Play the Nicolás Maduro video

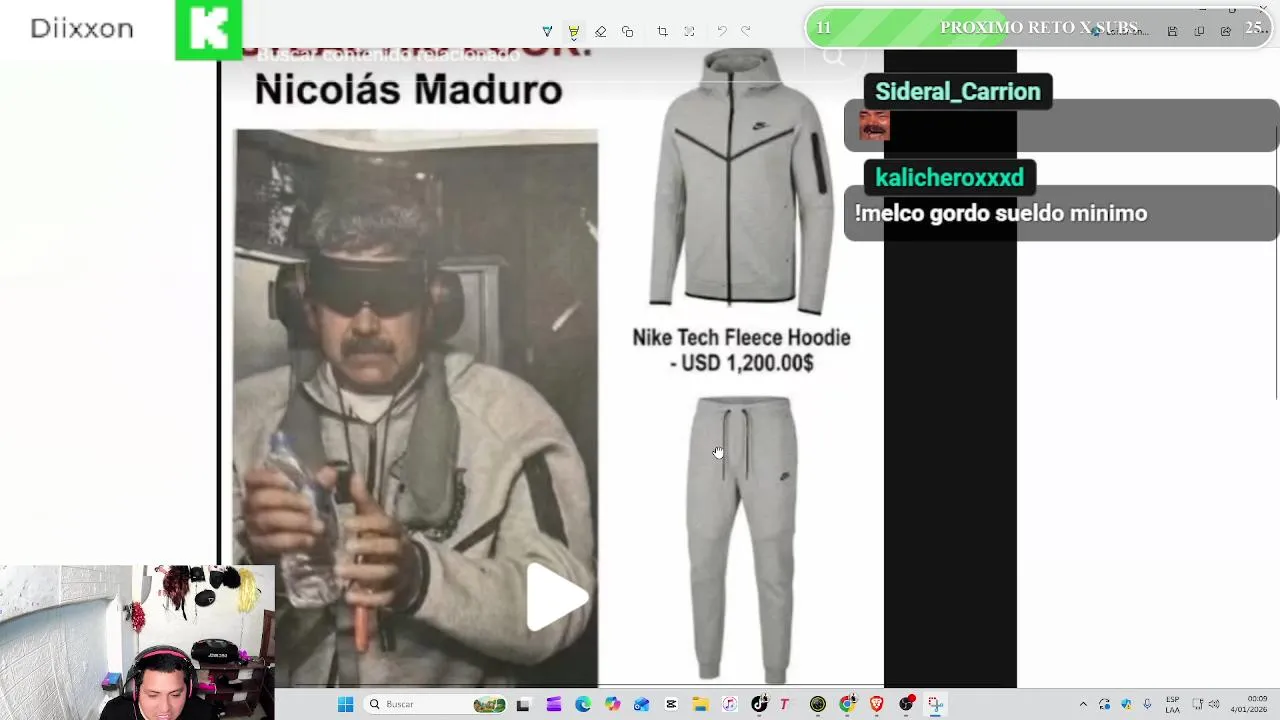click(x=555, y=598)
